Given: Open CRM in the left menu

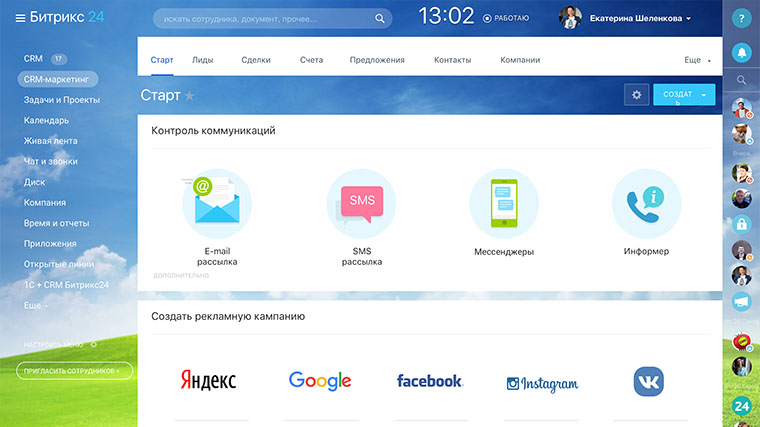Looking at the screenshot, I should pyautogui.click(x=33, y=59).
